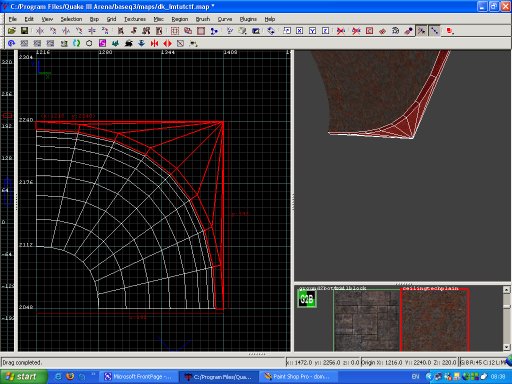Click the Select Complete Tall icon

click(x=120, y=31)
